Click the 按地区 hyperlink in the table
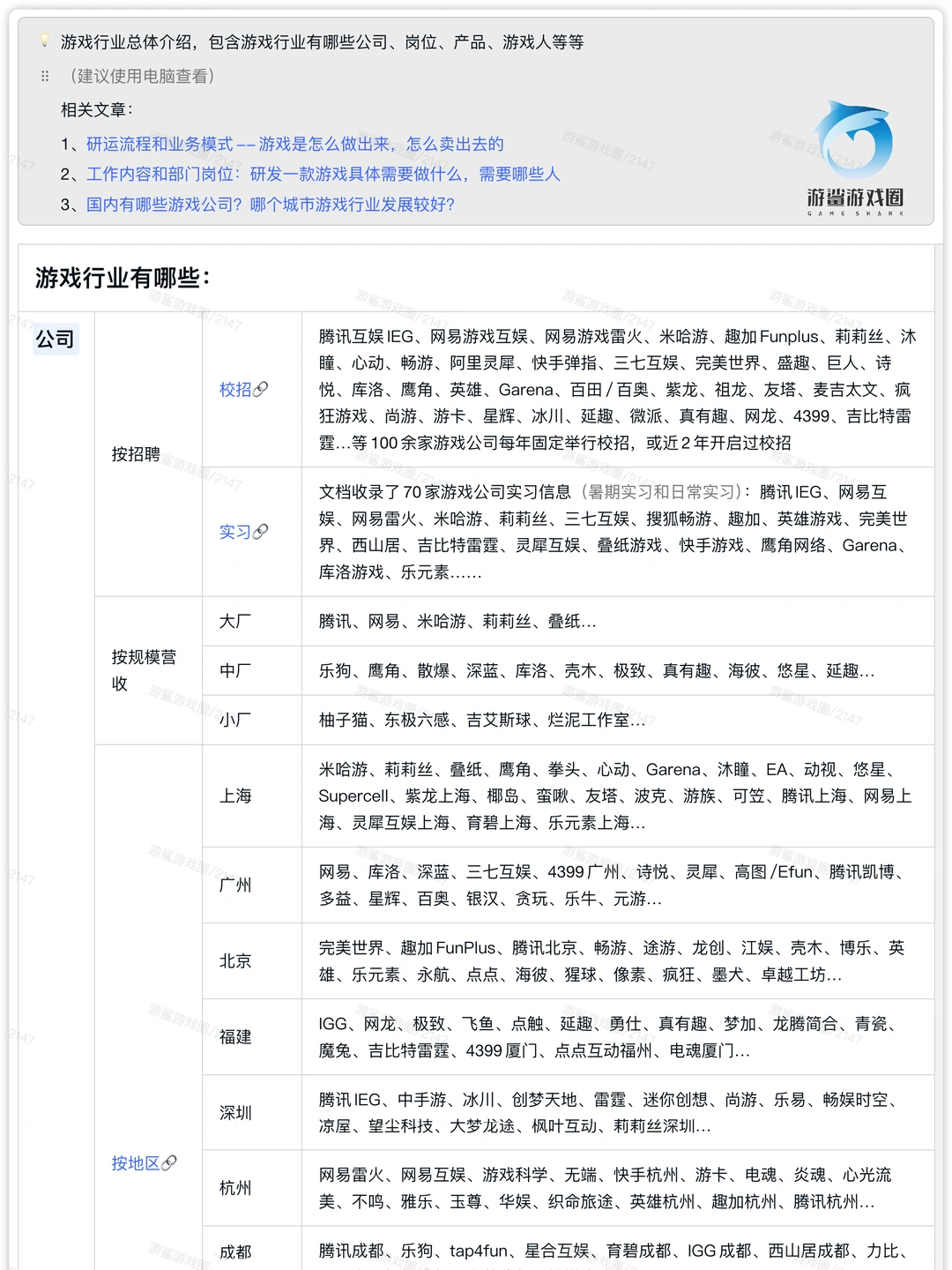Viewport: 952px width, 1270px height. [x=137, y=1163]
